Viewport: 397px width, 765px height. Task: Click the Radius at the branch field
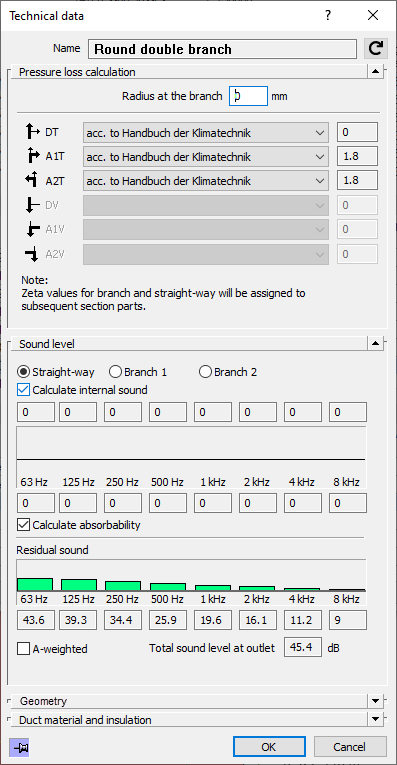point(248,96)
